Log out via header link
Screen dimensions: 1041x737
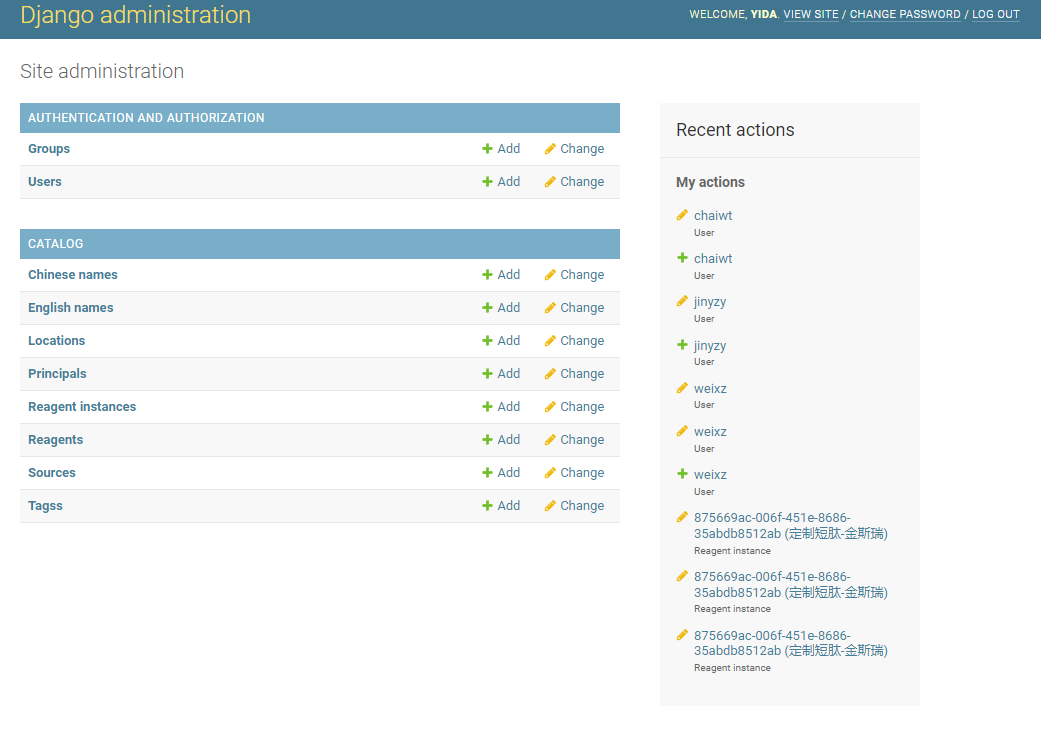click(995, 14)
